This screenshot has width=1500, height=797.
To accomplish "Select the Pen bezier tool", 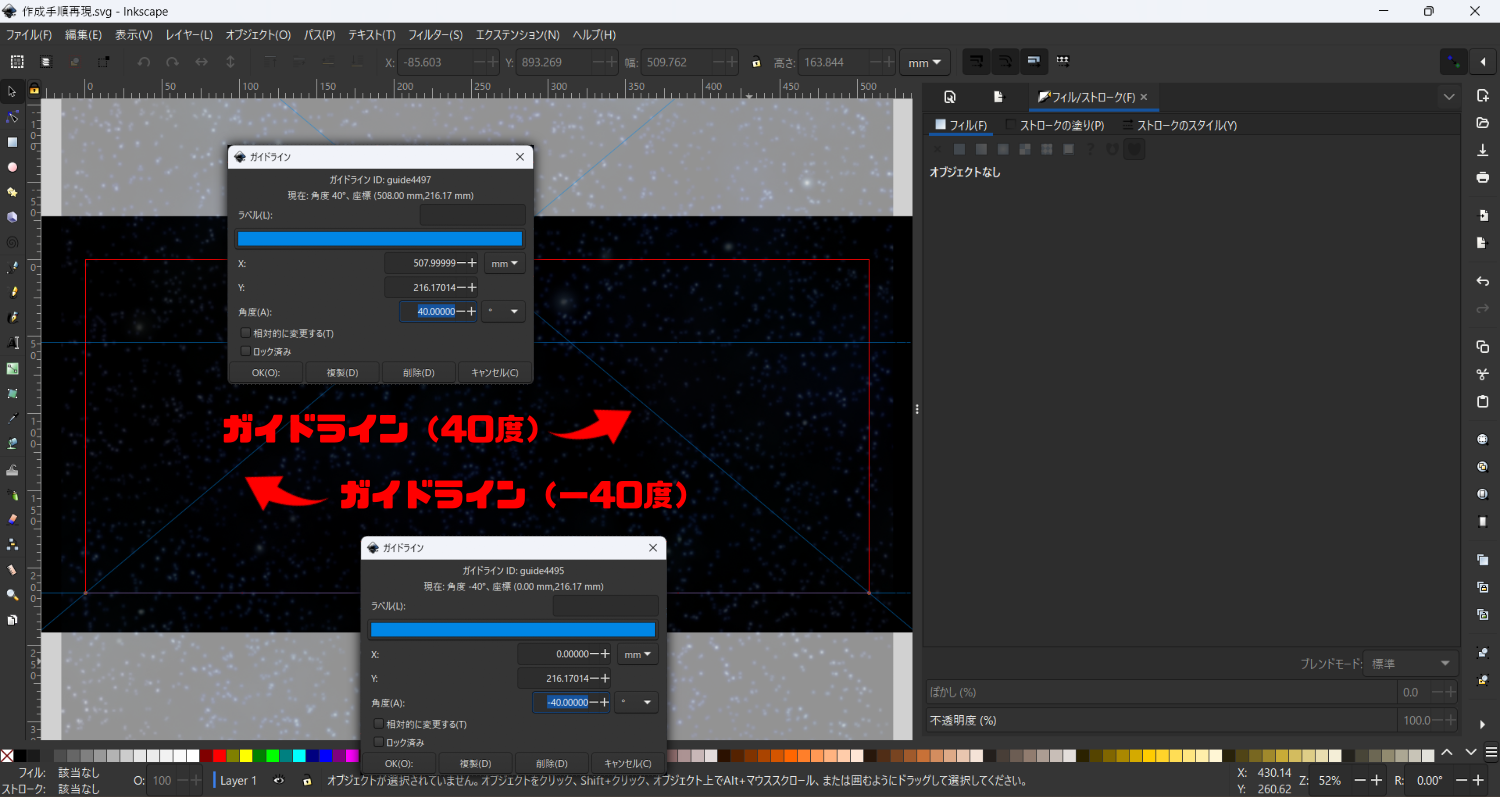I will click(x=12, y=268).
